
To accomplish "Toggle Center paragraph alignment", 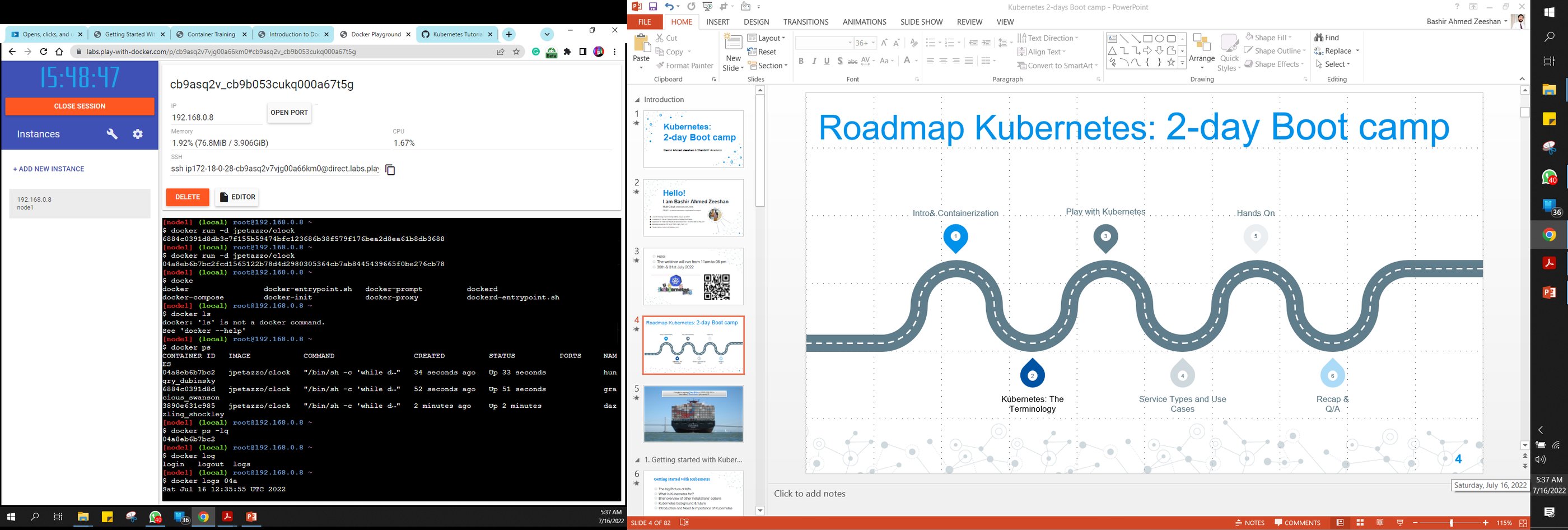I will 943,61.
